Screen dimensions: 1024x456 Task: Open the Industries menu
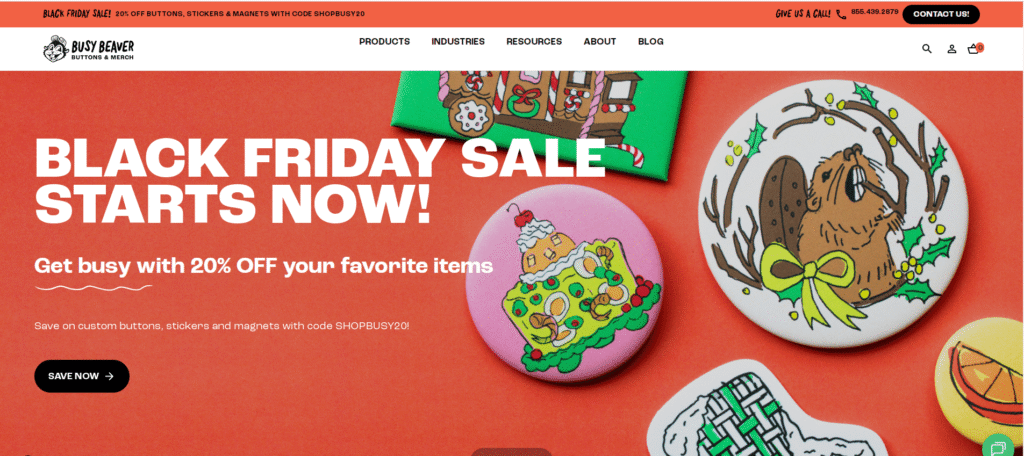pyautogui.click(x=458, y=41)
